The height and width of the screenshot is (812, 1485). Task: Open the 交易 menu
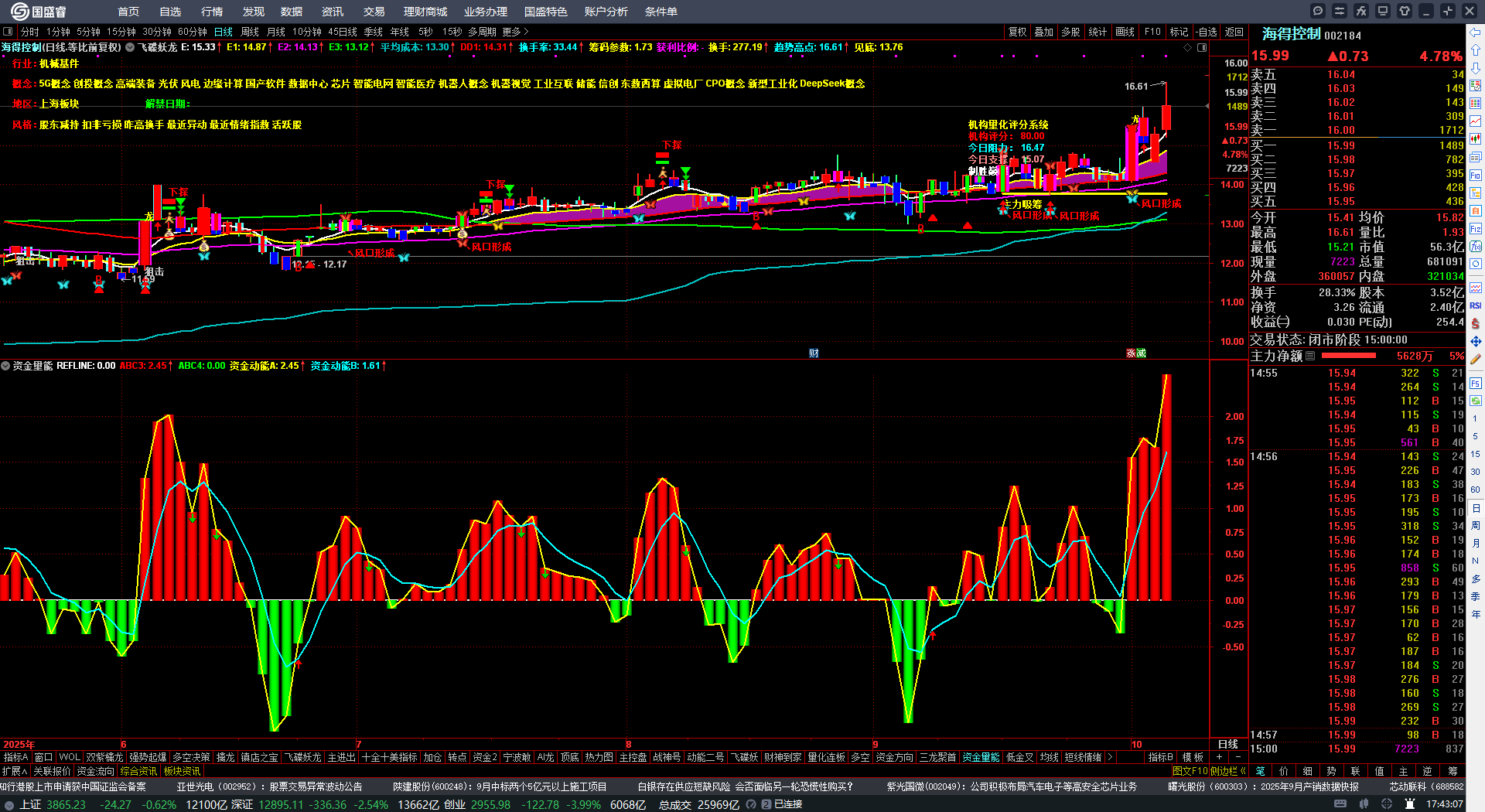point(374,12)
